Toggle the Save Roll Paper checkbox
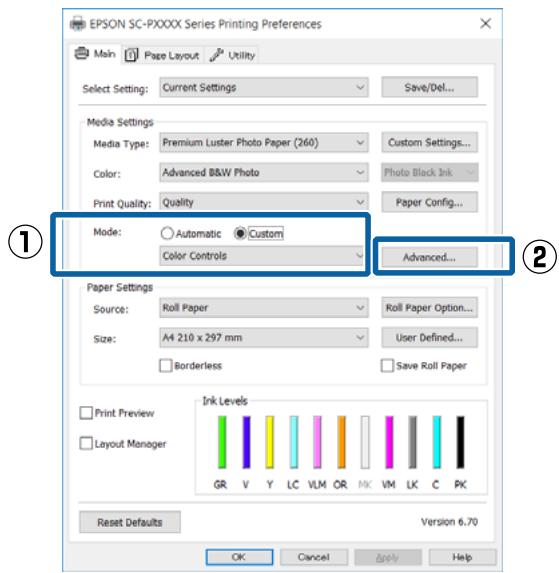The width and height of the screenshot is (559, 573). (x=387, y=365)
